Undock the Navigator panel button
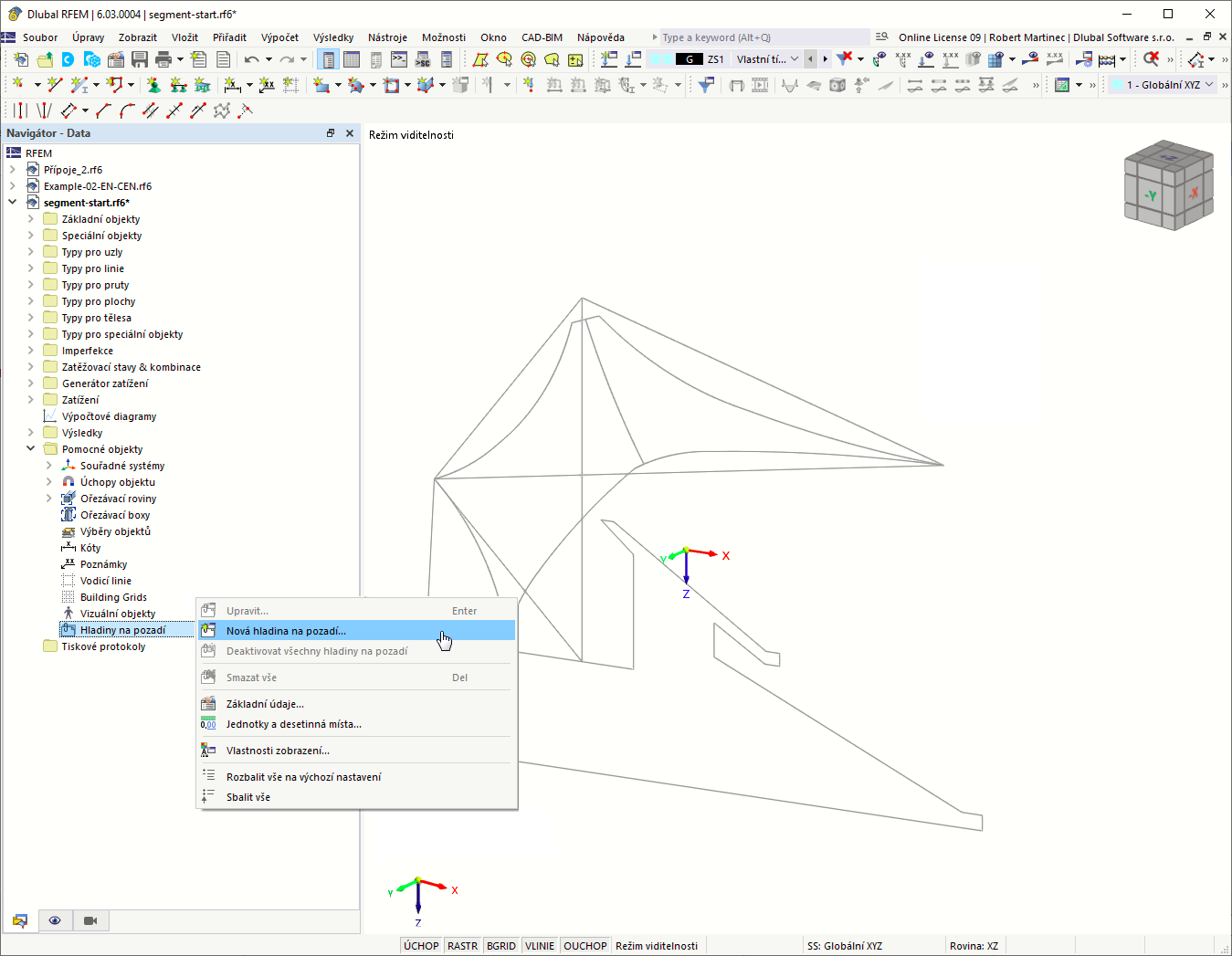The image size is (1232, 956). point(331,133)
